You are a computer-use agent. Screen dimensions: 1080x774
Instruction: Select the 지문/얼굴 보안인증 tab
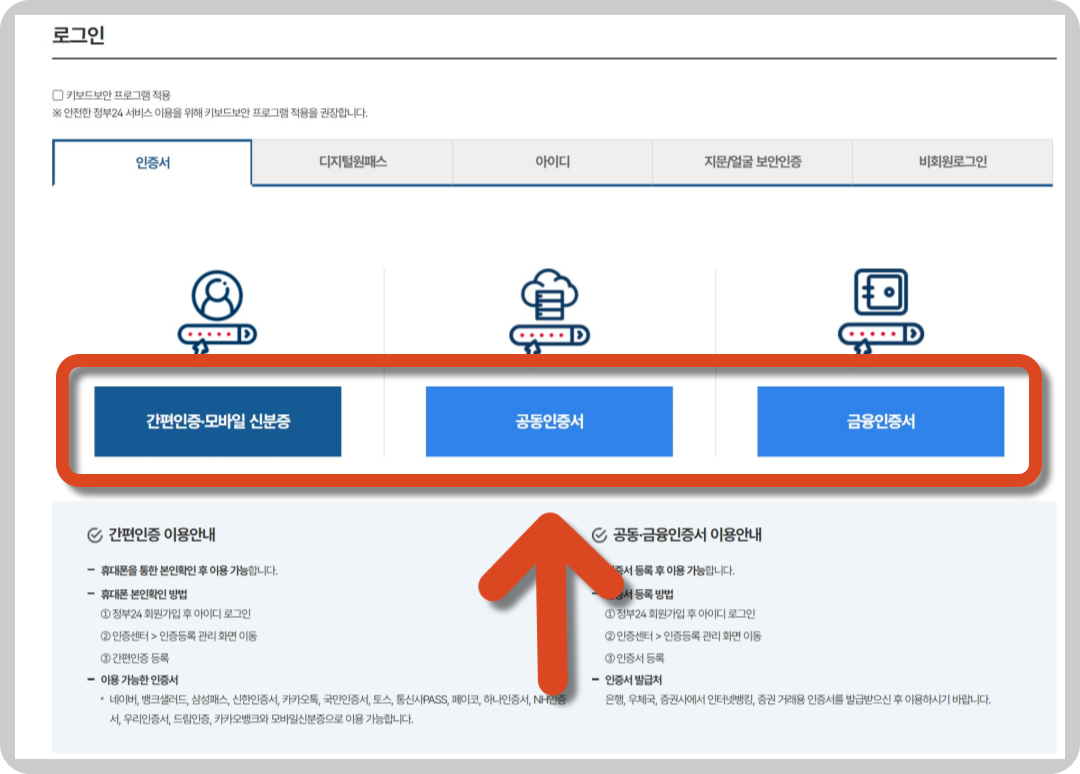(x=752, y=162)
